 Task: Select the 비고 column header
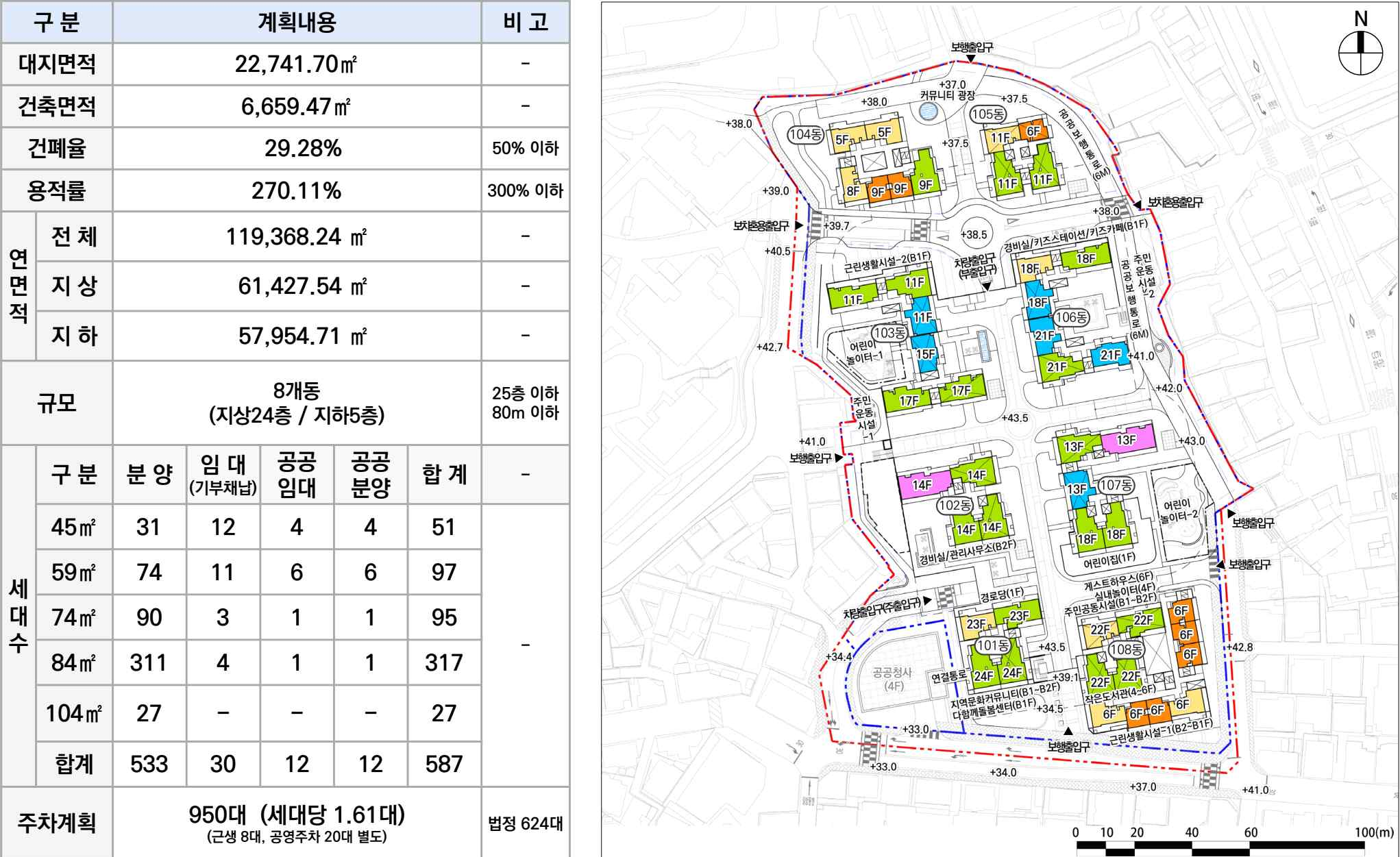526,22
